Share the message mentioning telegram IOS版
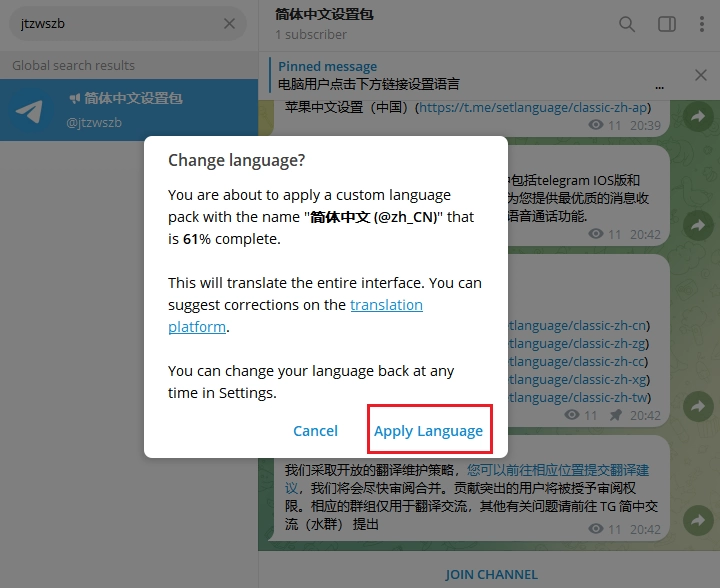The image size is (720, 588). click(x=697, y=226)
